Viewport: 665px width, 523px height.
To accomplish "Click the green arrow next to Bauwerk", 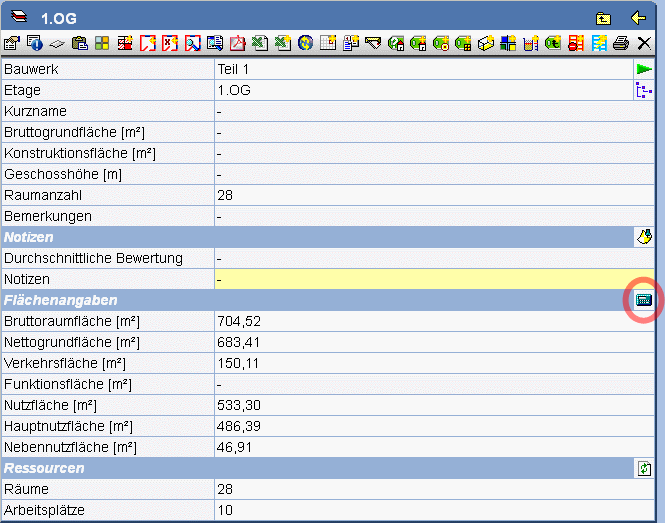I will tap(644, 69).
